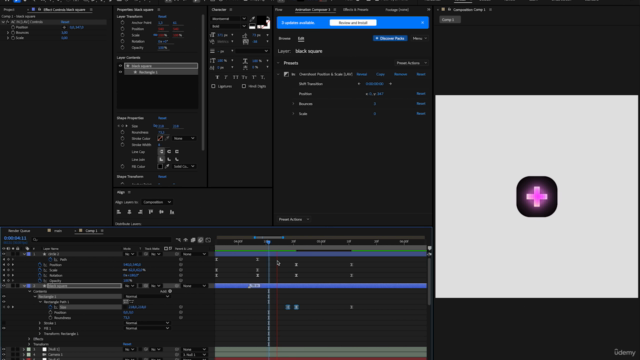
Task: Toggle the Ligatures checkbox
Action: pyautogui.click(x=213, y=86)
